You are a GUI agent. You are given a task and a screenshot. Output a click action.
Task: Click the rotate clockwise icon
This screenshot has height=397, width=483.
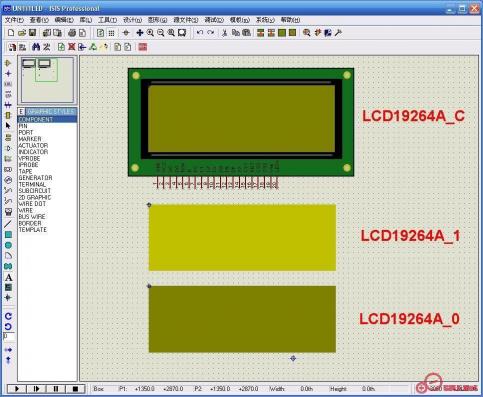coord(8,316)
